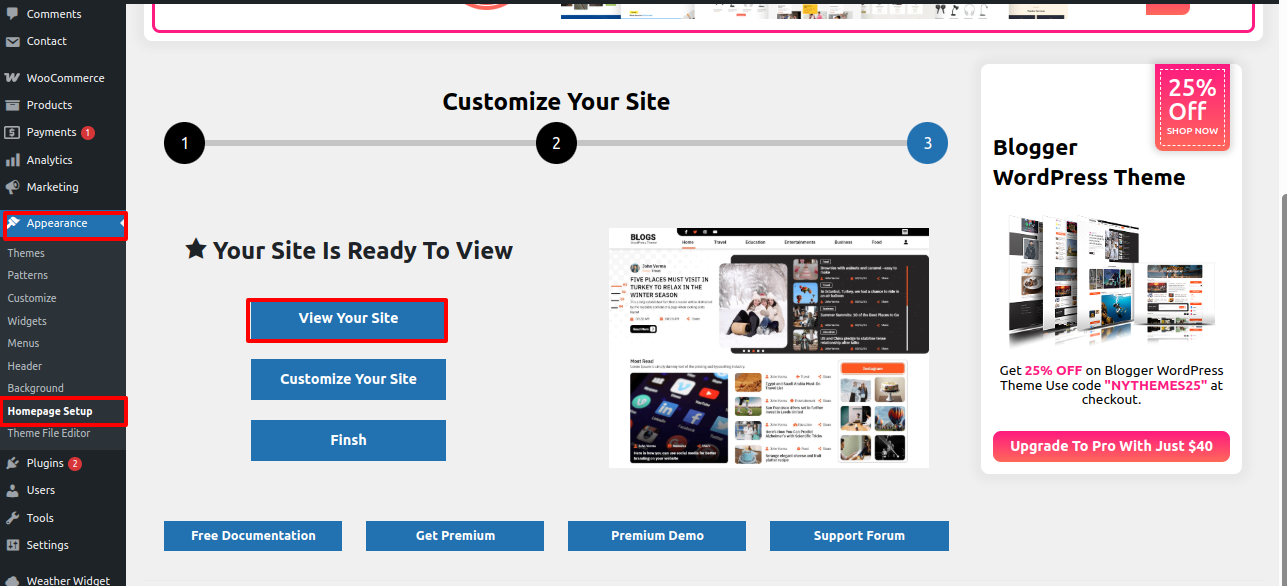
Task: Click the WooCommerce logo icon
Action: tap(13, 78)
